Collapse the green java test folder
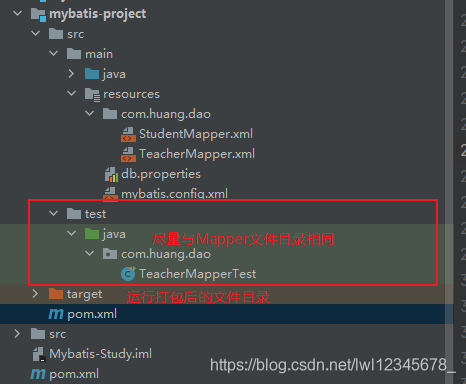 71,233
